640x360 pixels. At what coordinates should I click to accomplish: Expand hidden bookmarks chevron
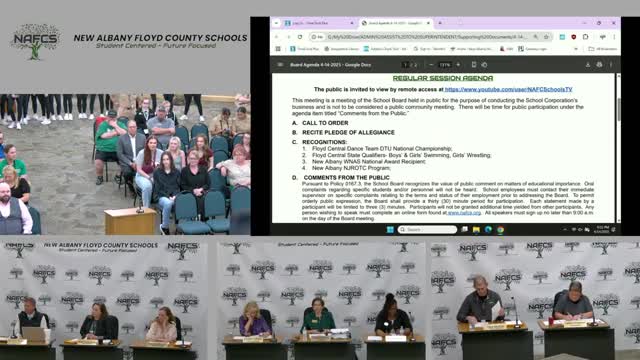[x=576, y=49]
